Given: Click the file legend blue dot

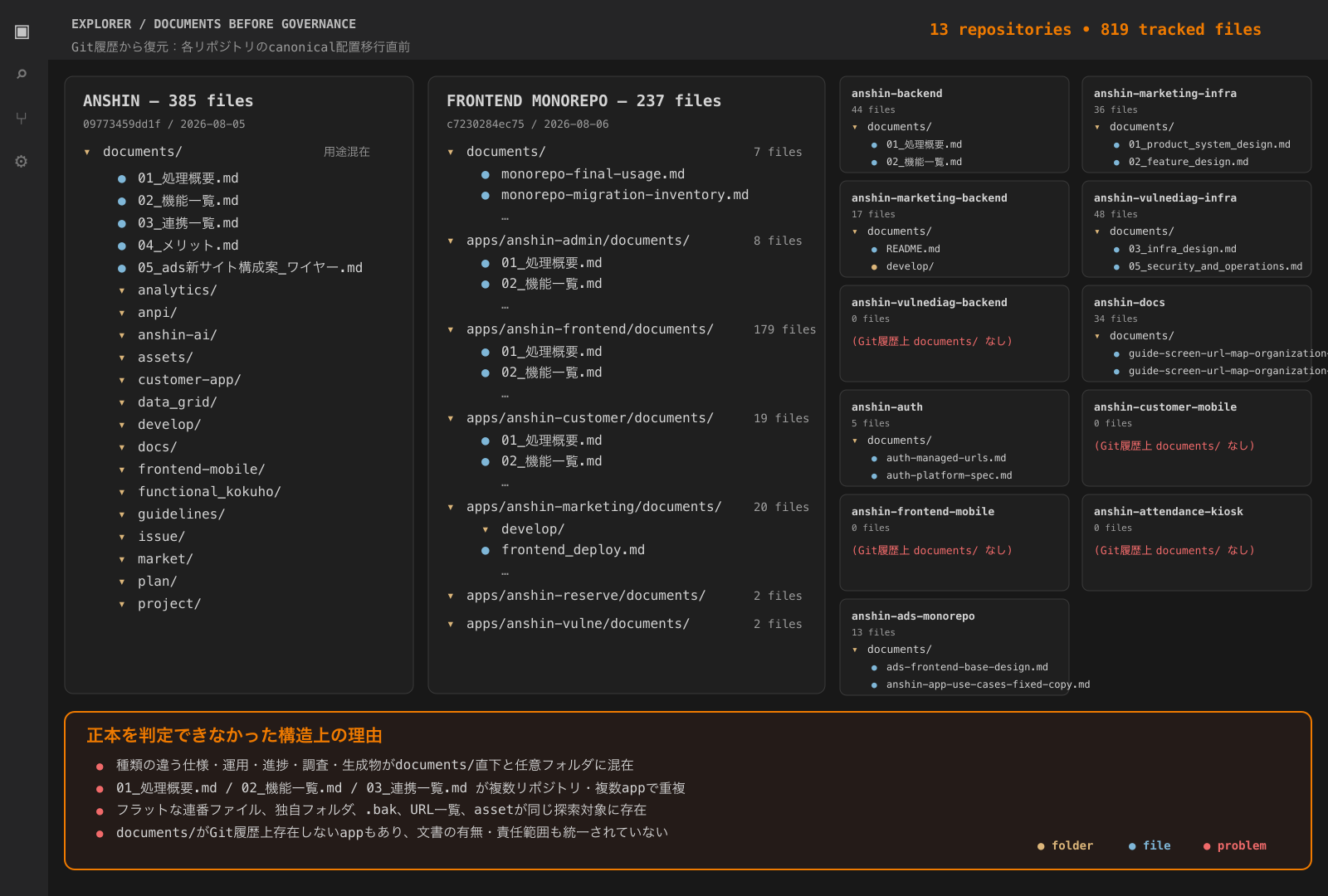Looking at the screenshot, I should (x=1132, y=846).
